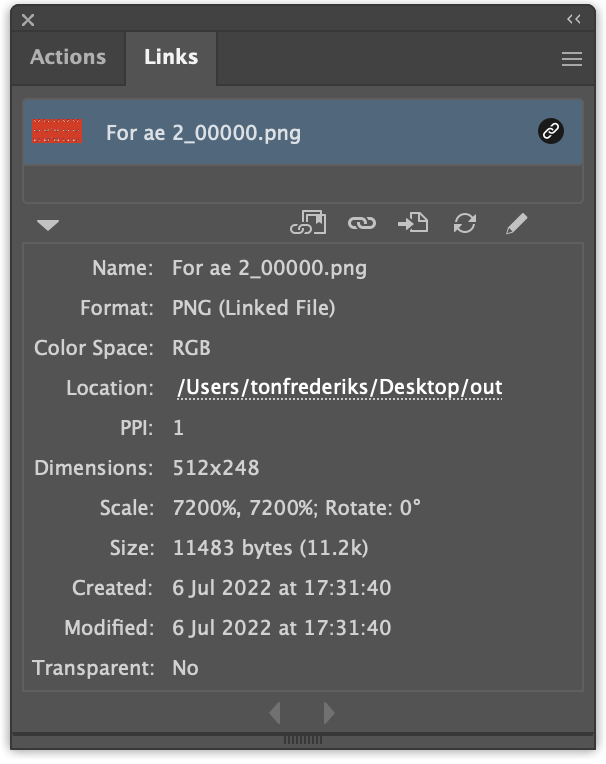Click linked status icon on file row
This screenshot has width=606, height=764.
tap(550, 131)
